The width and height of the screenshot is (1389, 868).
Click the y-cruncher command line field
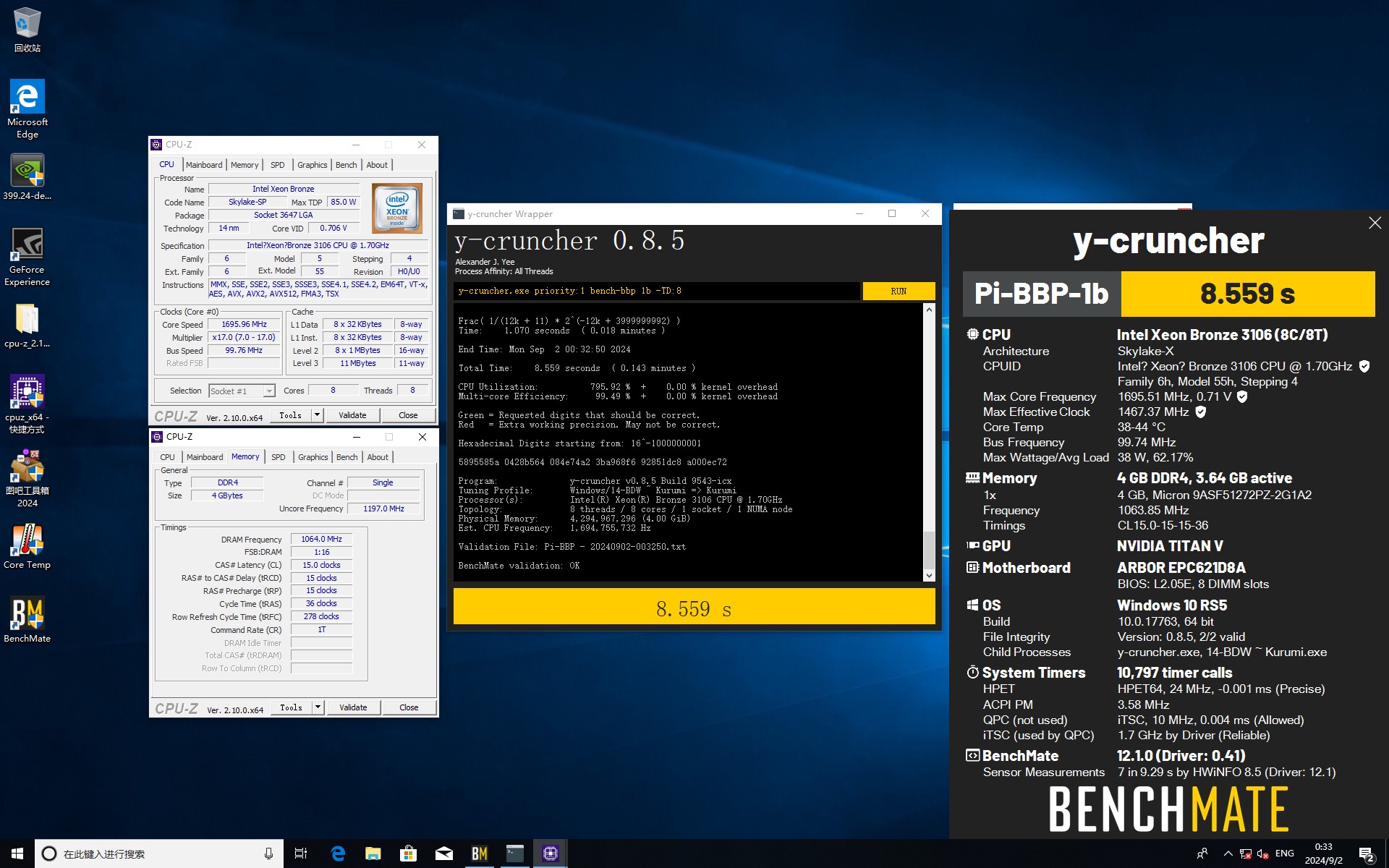click(x=657, y=291)
